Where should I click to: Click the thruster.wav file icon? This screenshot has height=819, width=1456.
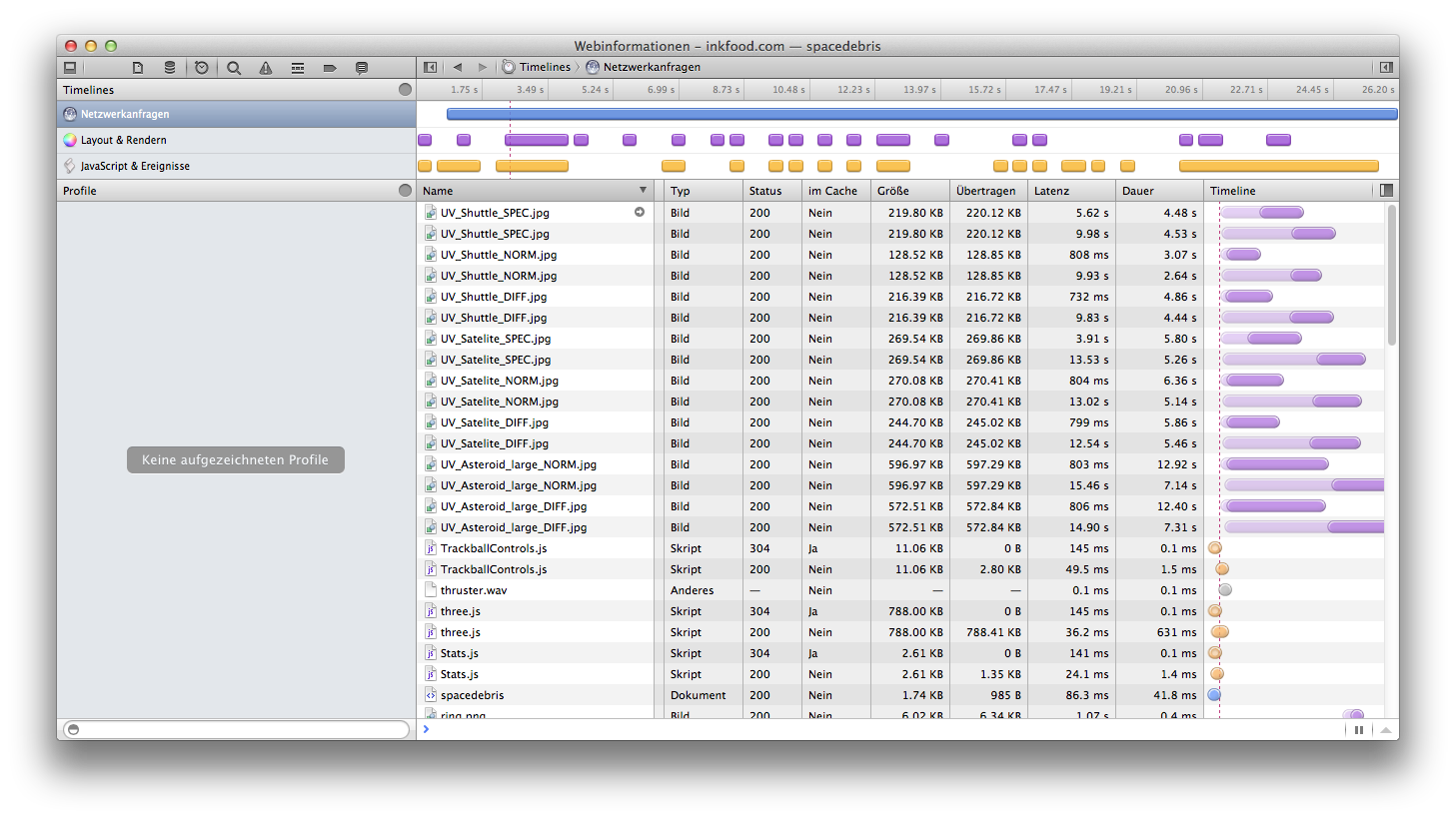pos(431,590)
